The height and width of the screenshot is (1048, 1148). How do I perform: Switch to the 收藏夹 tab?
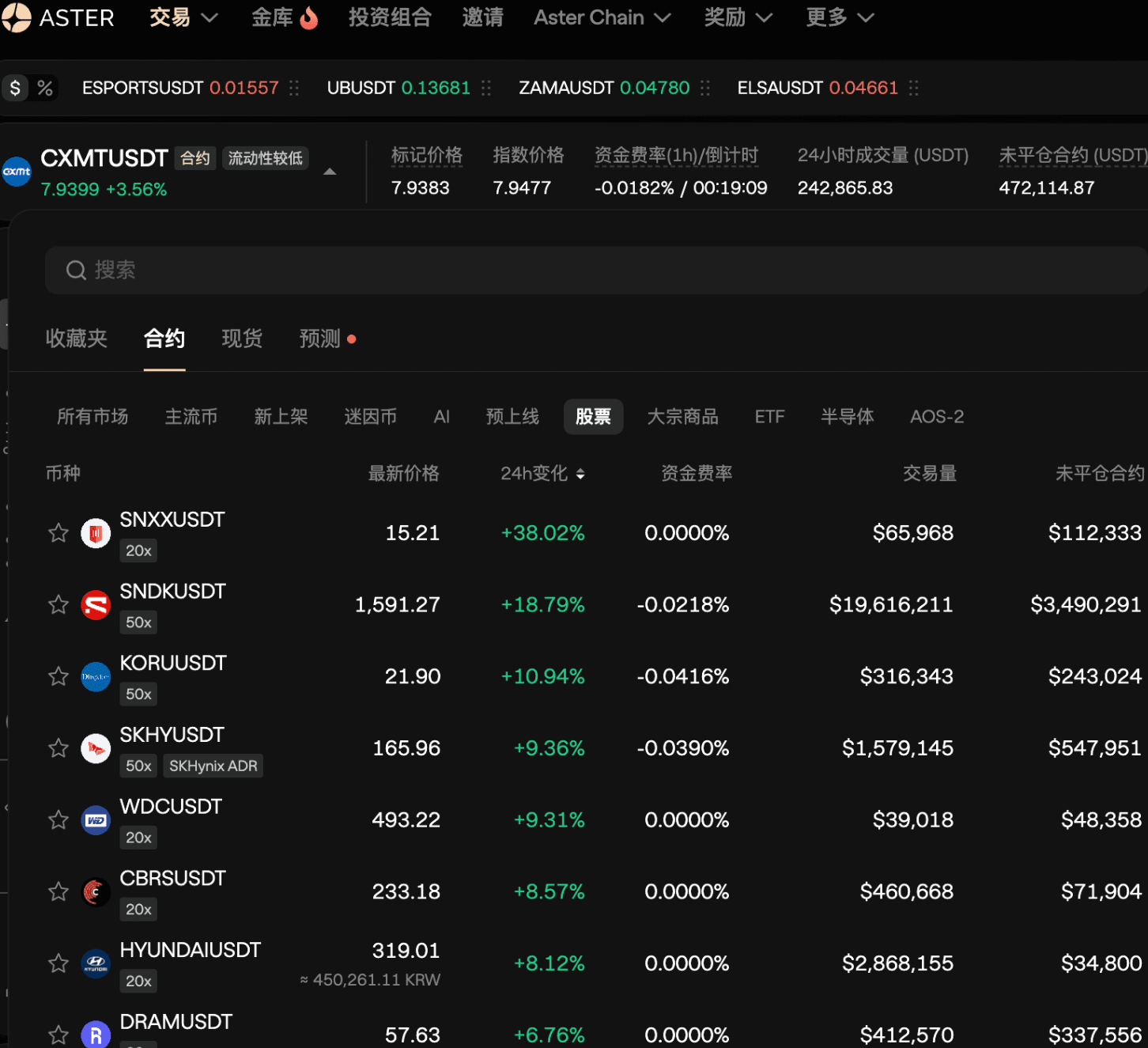(x=77, y=339)
